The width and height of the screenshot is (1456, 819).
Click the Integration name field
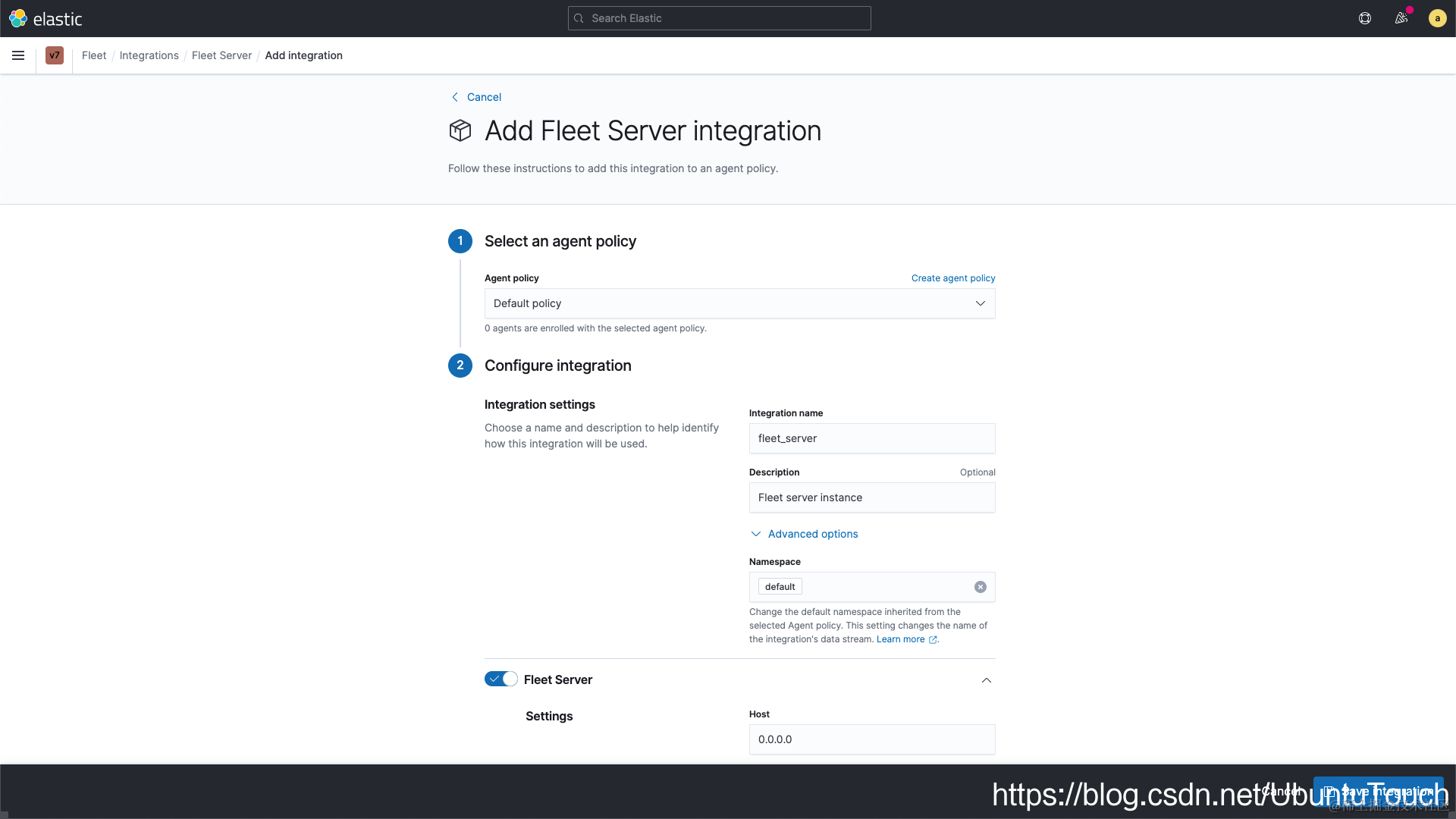(x=872, y=438)
